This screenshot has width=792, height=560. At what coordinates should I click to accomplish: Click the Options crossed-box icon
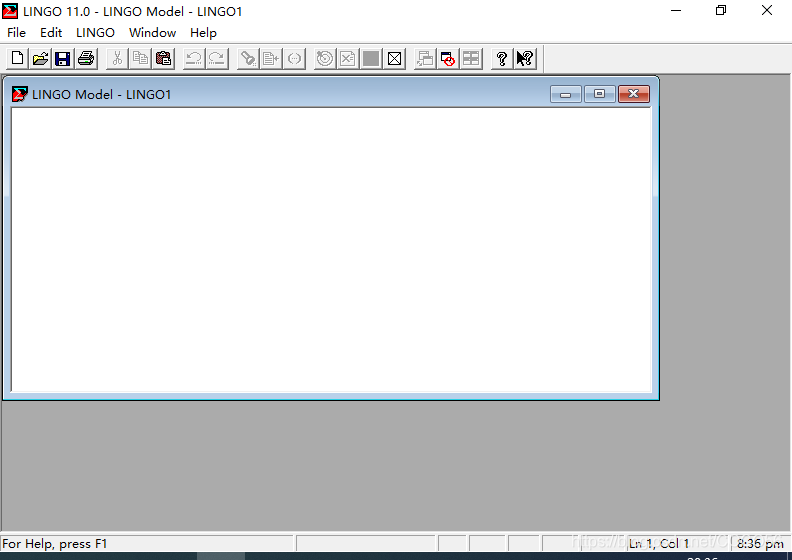click(x=394, y=59)
